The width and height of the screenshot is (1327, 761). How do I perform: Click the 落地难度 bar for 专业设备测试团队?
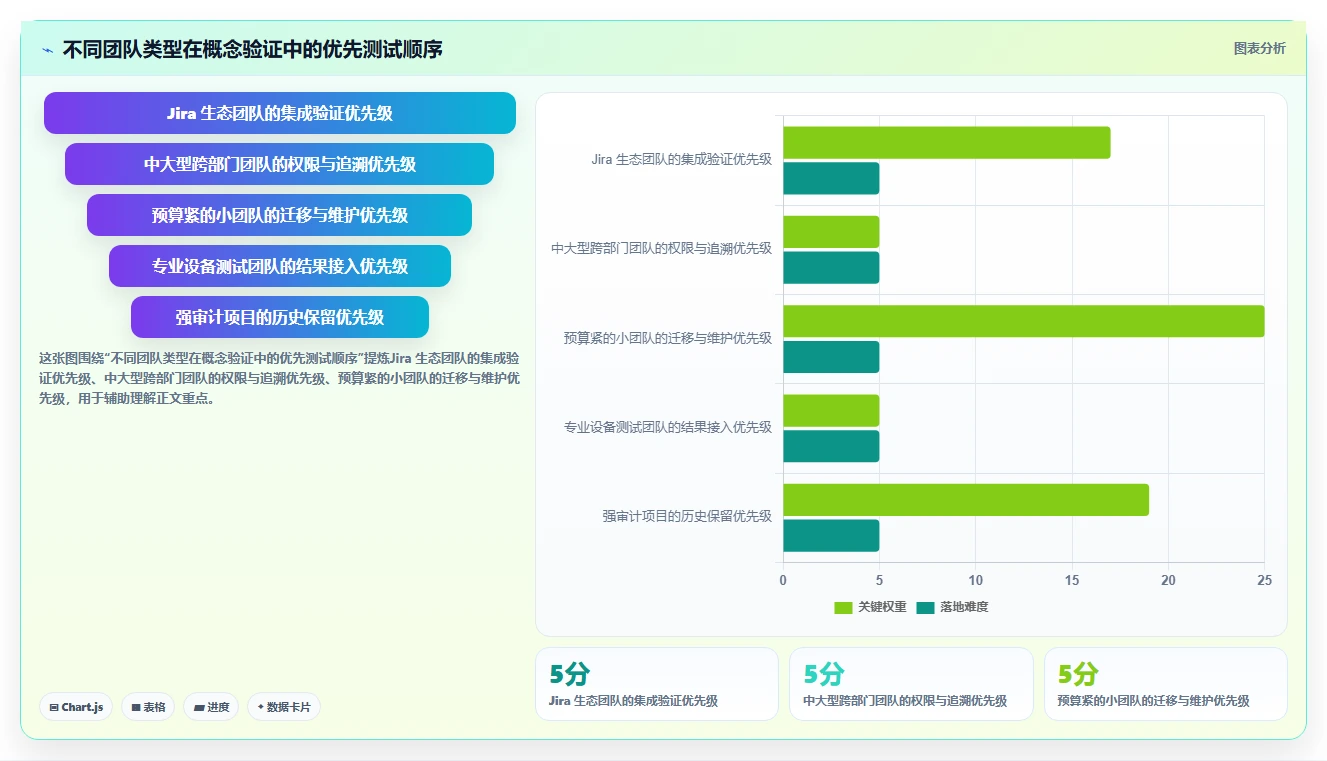831,446
